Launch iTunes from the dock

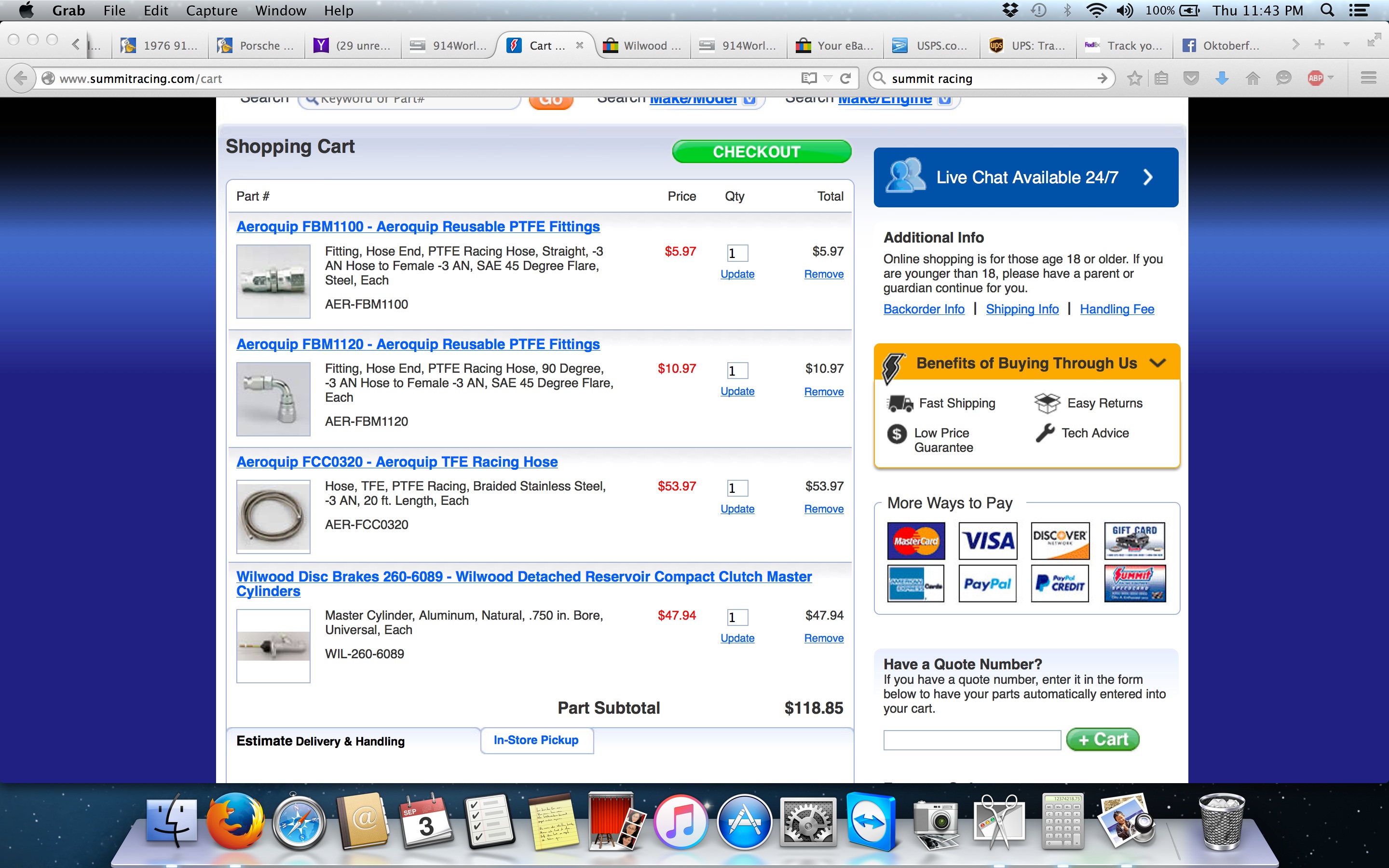coord(681,822)
